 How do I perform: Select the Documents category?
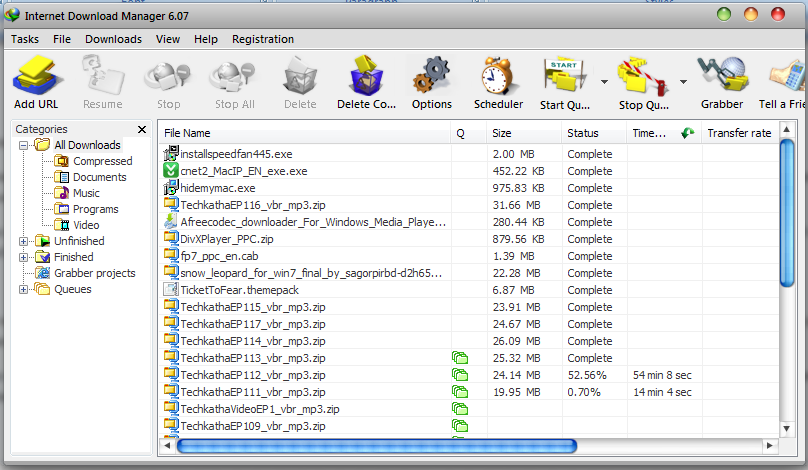[x=99, y=177]
